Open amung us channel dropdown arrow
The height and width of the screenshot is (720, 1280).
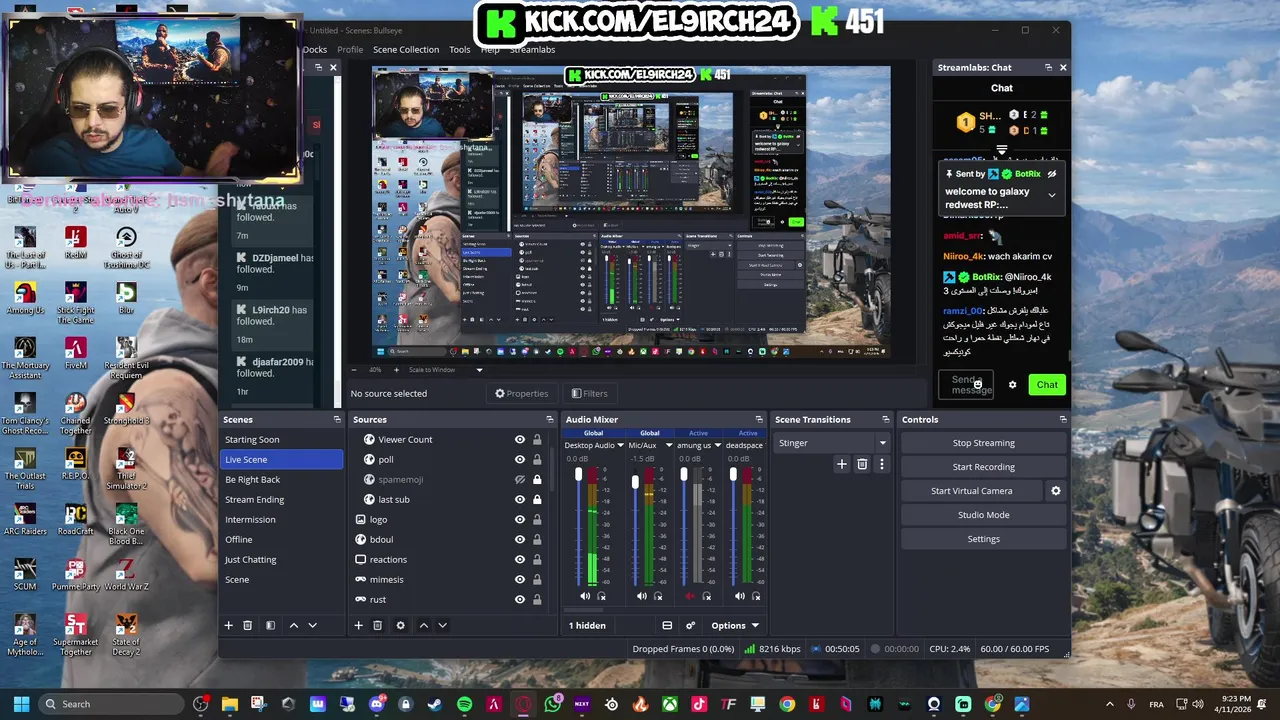tap(717, 445)
